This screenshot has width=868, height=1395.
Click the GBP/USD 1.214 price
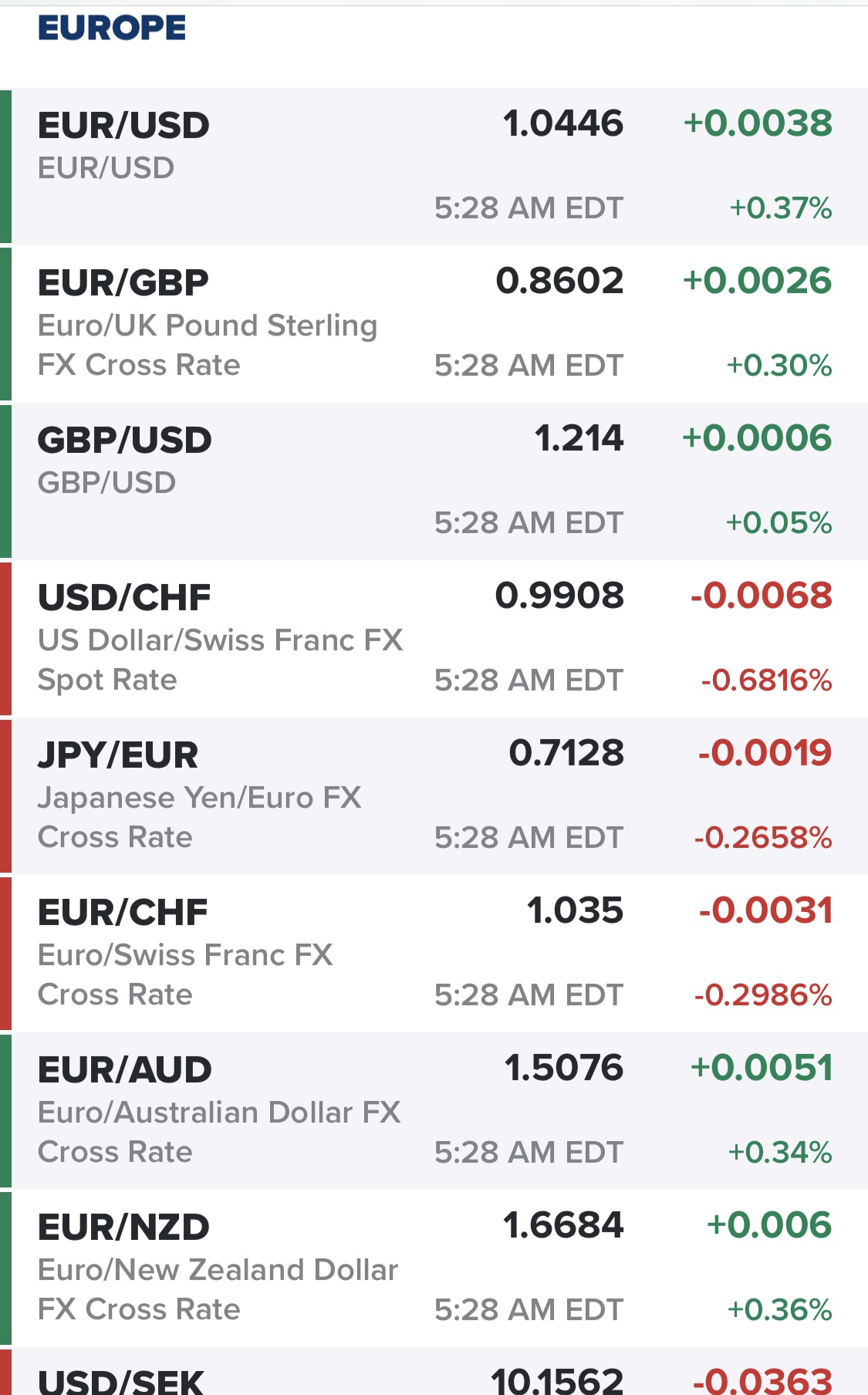coord(579,438)
